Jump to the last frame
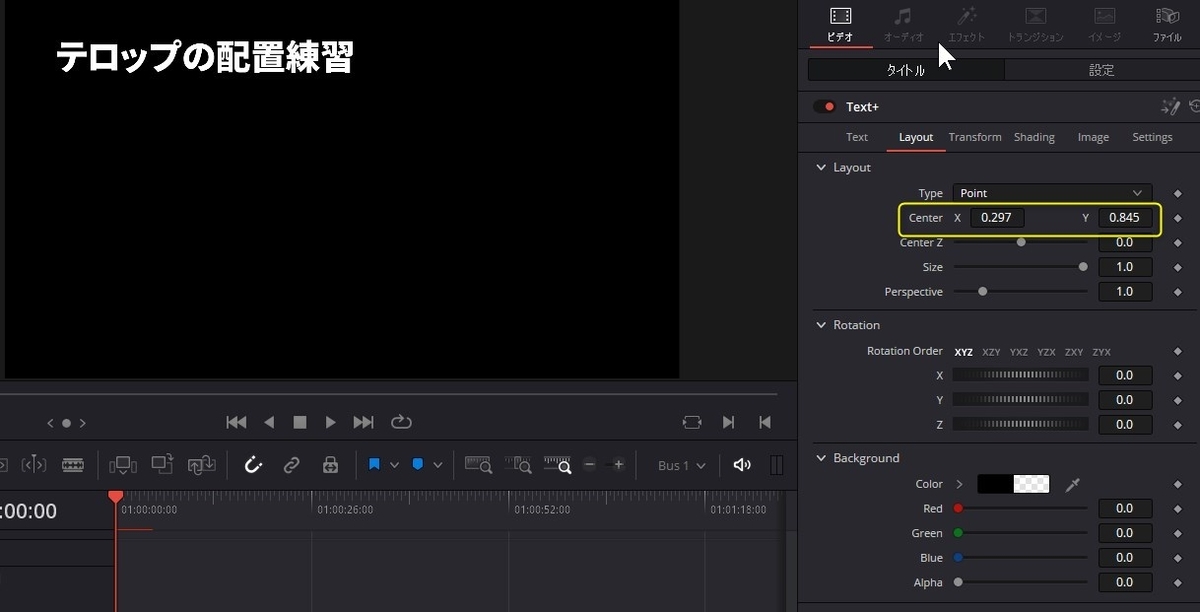This screenshot has height=612, width=1200. (x=364, y=422)
